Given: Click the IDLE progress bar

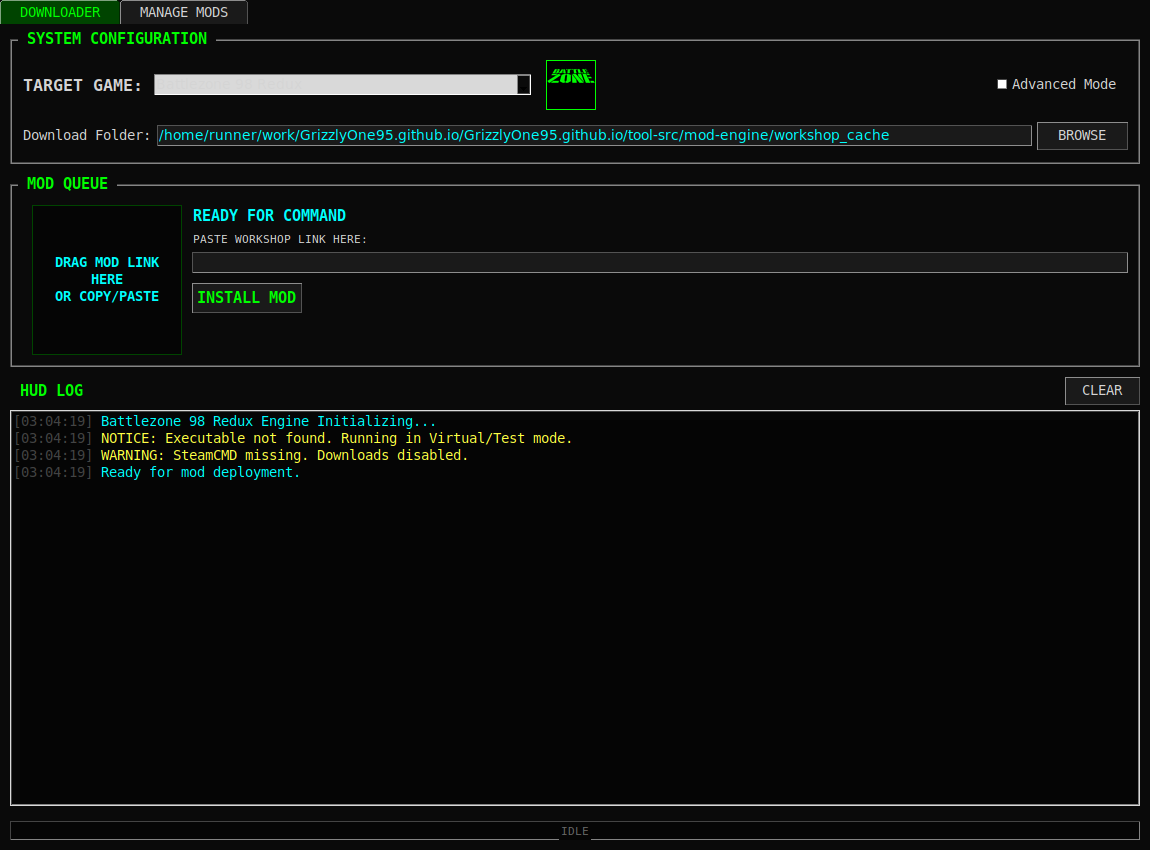Looking at the screenshot, I should [x=575, y=831].
